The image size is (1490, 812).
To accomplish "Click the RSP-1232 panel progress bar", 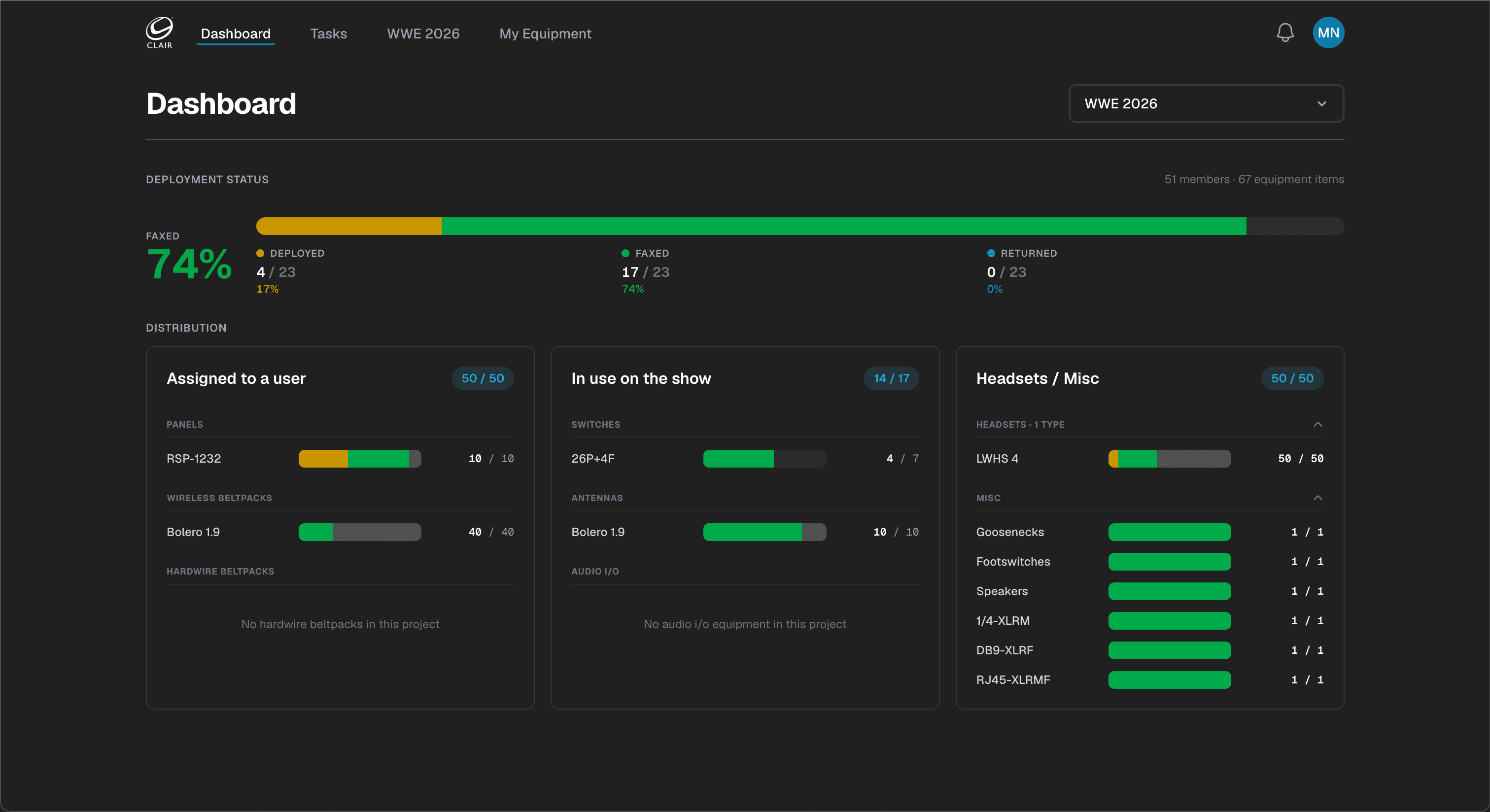I will pyautogui.click(x=360, y=459).
